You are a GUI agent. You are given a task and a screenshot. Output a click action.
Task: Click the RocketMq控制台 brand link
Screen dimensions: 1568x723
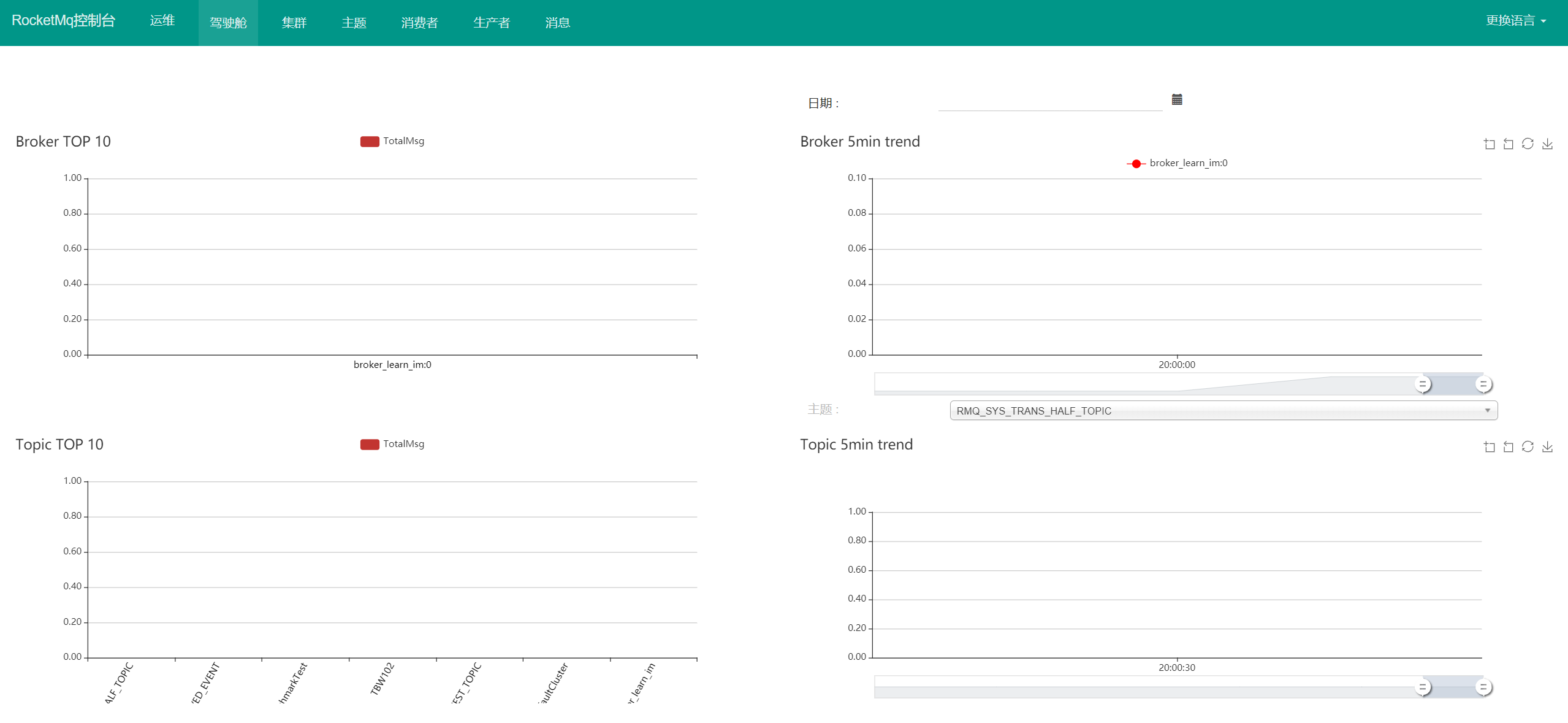click(63, 21)
